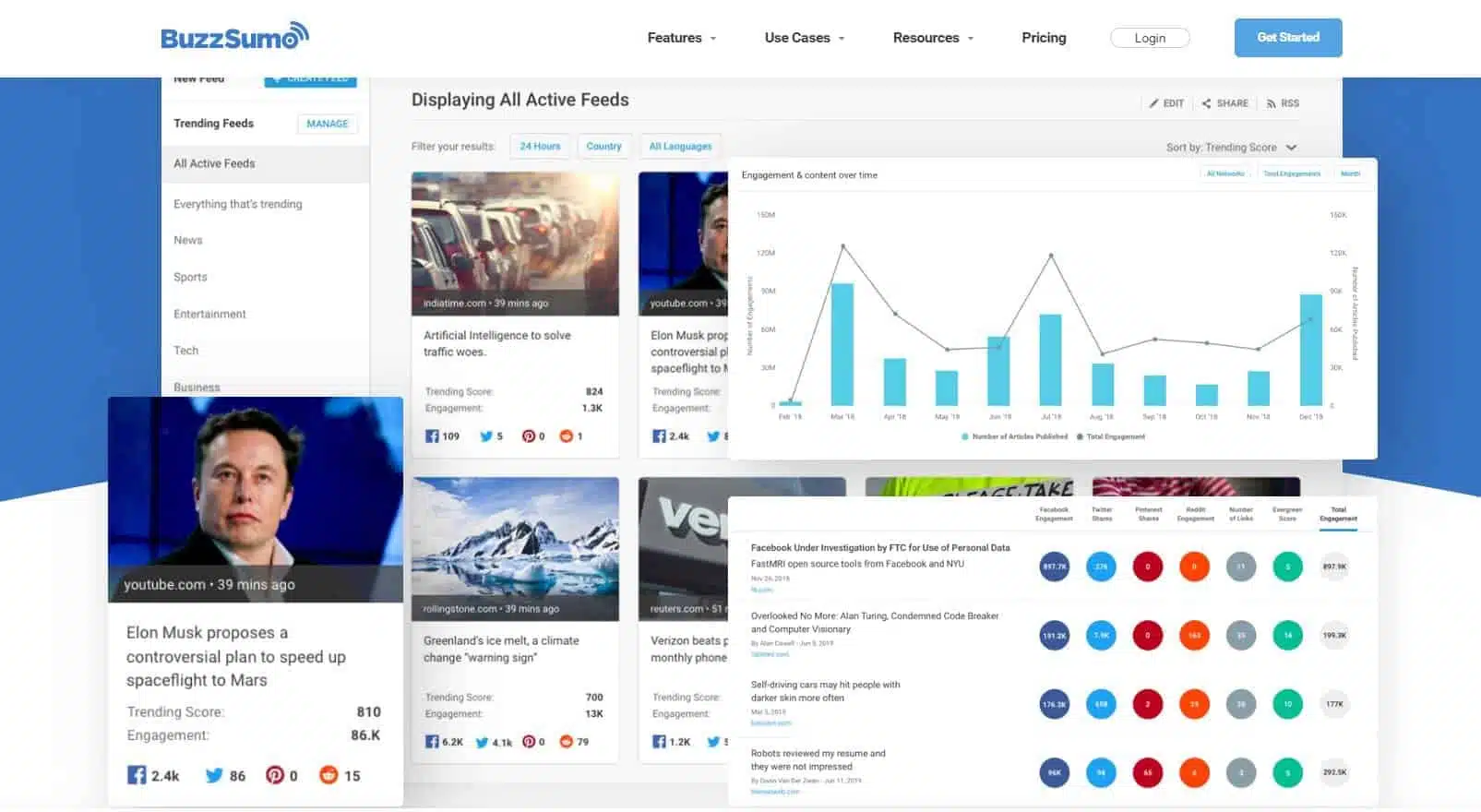The height and width of the screenshot is (812, 1481).
Task: Click large Twitter icon showing 86
Action: 214,775
